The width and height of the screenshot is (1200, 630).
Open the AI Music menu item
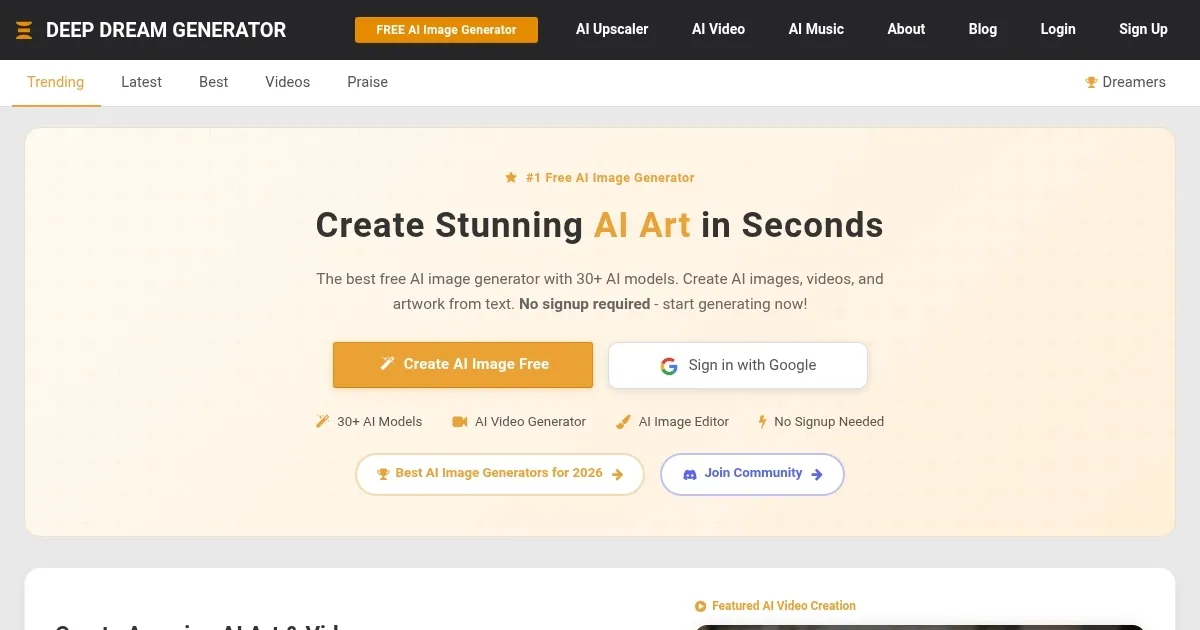click(816, 29)
